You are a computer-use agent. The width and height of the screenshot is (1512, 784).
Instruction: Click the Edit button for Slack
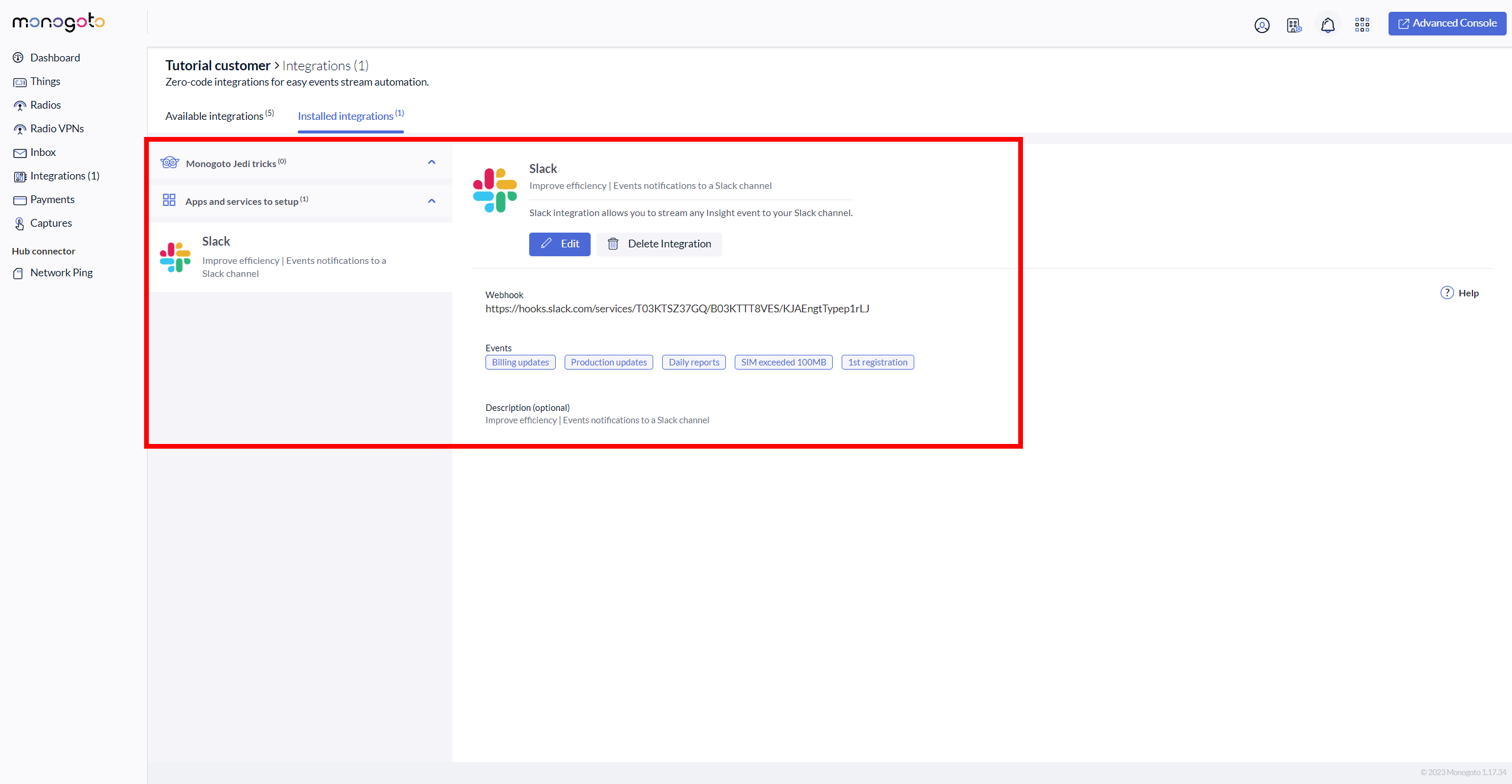coord(559,244)
